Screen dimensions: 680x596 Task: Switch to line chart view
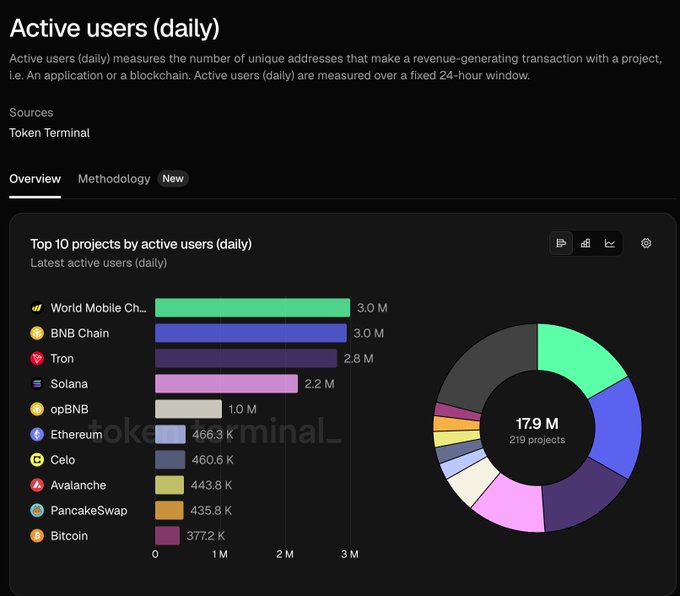coord(610,243)
